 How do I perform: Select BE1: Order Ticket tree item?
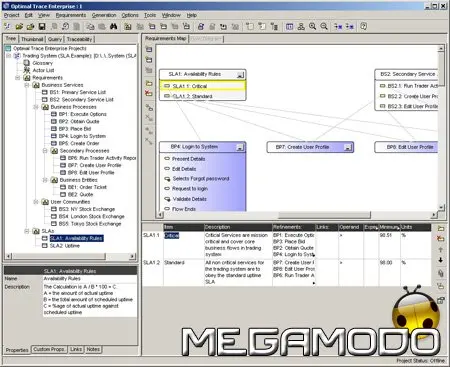click(x=87, y=187)
